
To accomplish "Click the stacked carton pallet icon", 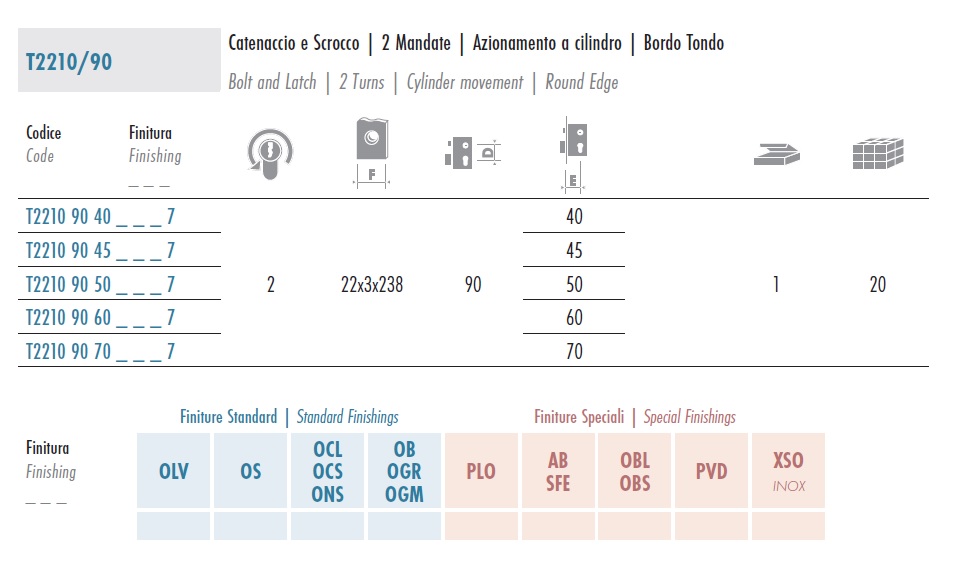I will [x=878, y=153].
